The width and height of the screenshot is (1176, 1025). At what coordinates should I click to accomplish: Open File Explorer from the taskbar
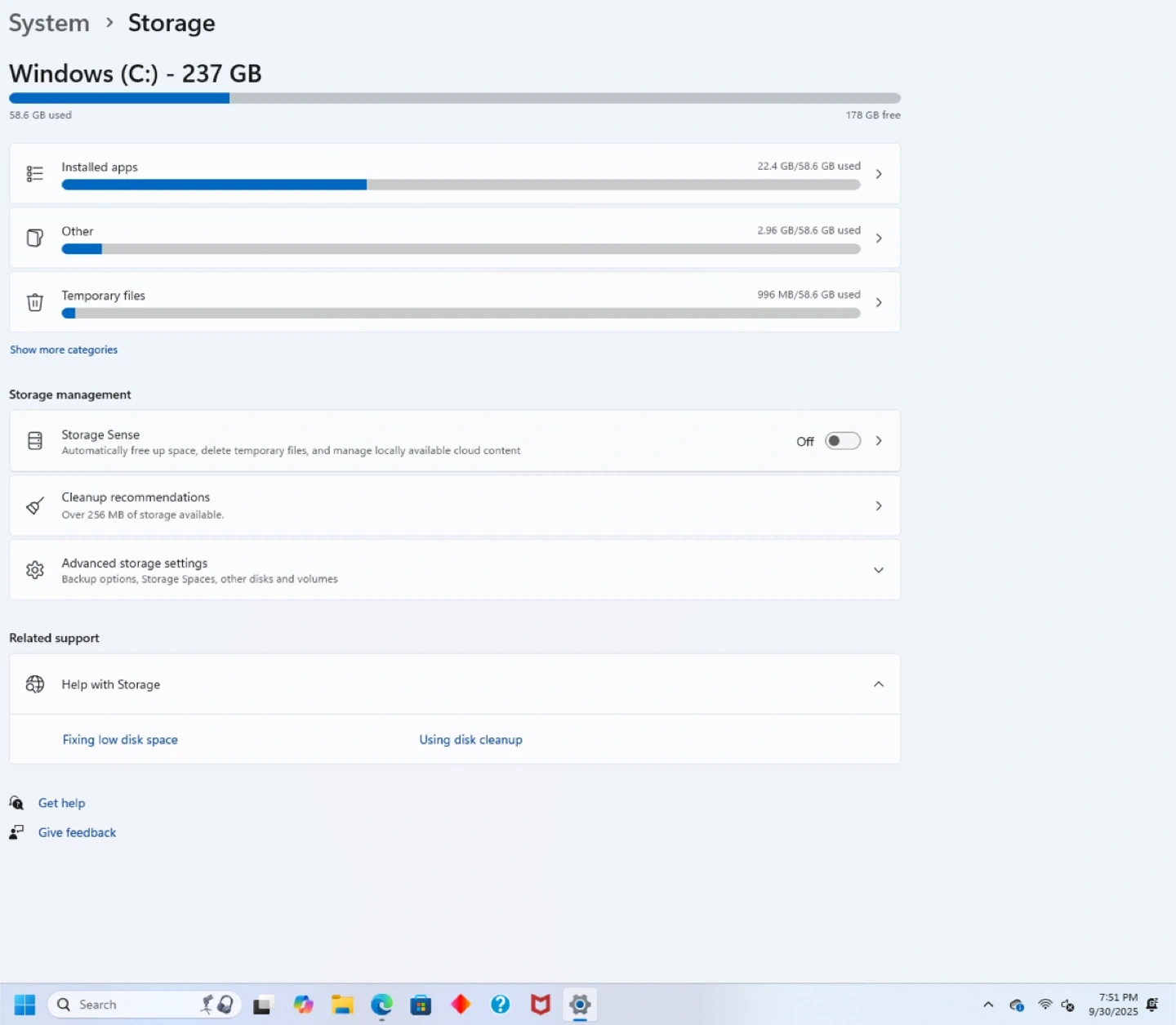pyautogui.click(x=342, y=1005)
